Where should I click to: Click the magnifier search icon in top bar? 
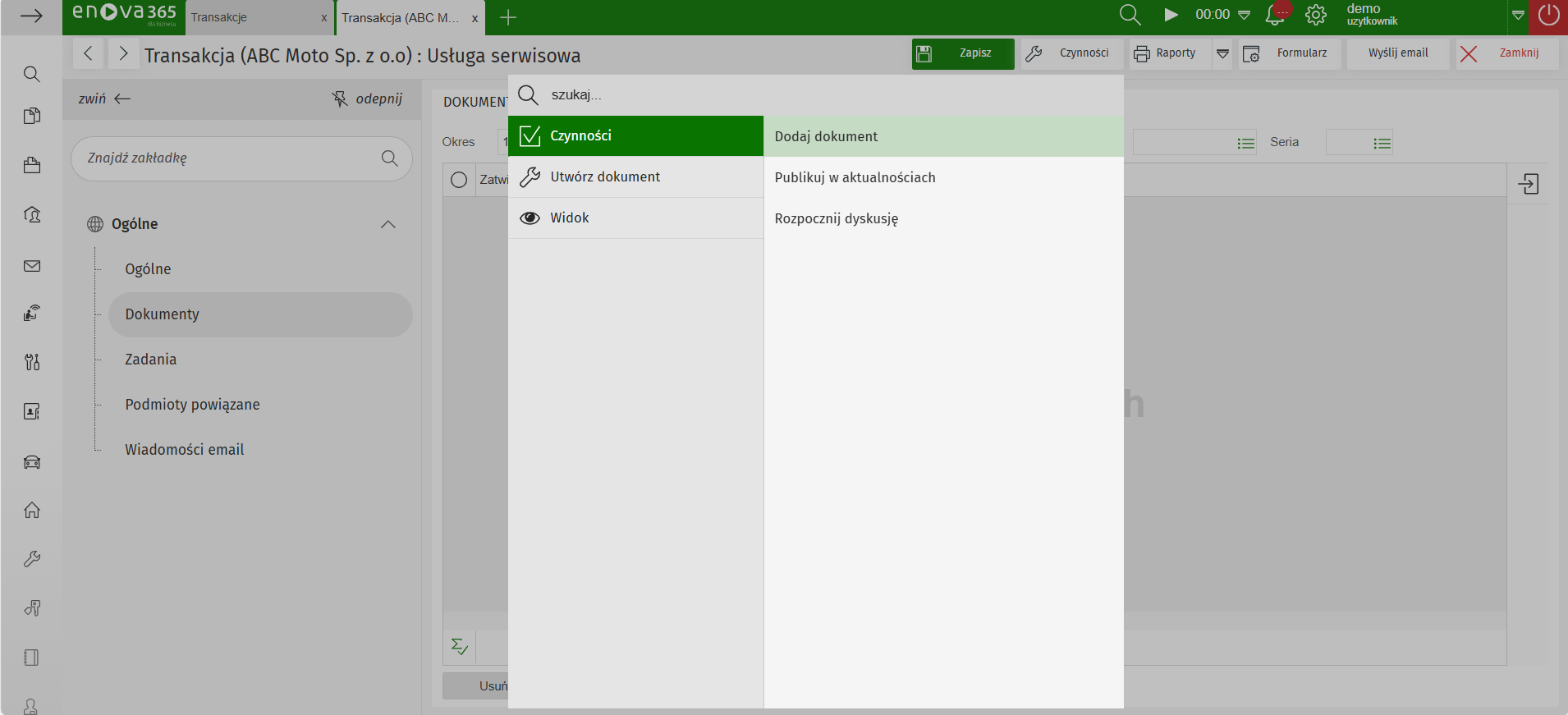pos(1130,16)
